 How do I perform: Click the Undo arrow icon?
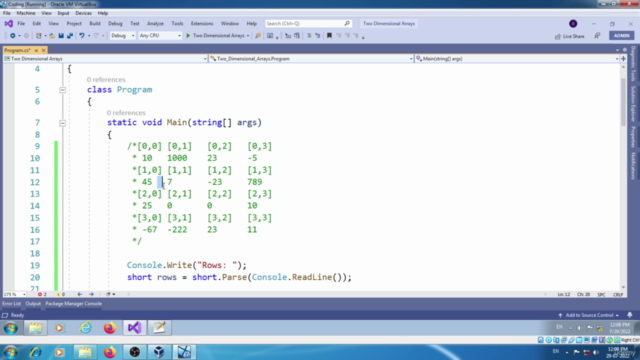pyautogui.click(x=82, y=36)
